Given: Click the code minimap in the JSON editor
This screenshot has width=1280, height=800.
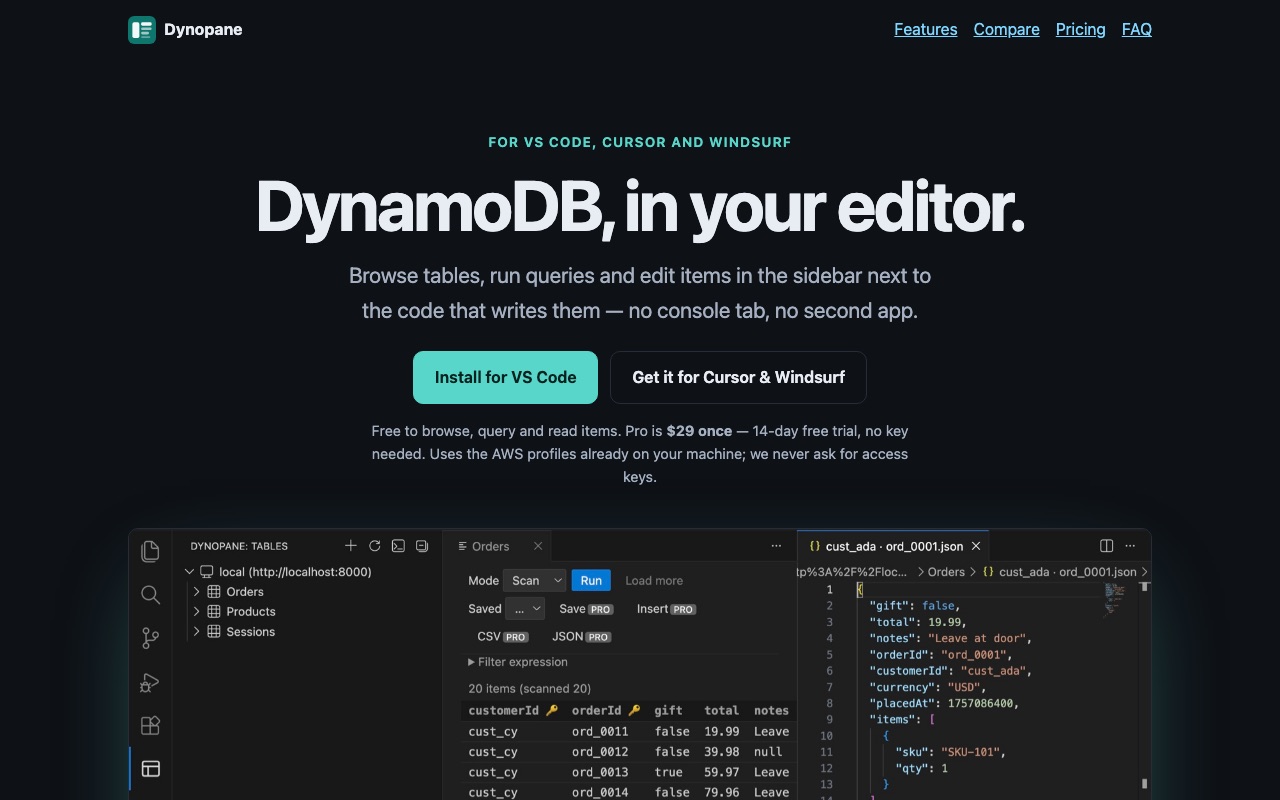Looking at the screenshot, I should coord(1115,601).
